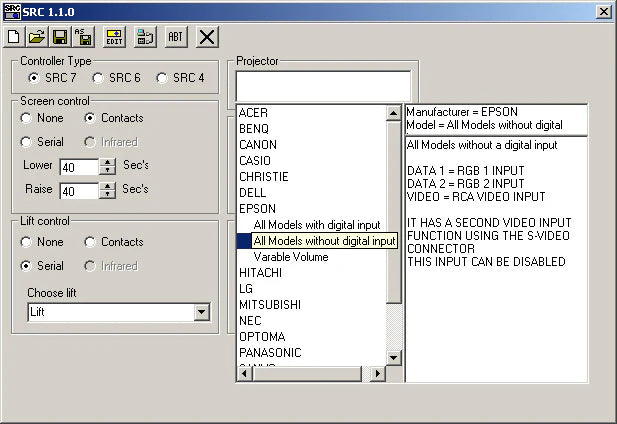The image size is (617, 424).
Task: Click projector list scroll left arrow
Action: click(x=245, y=373)
